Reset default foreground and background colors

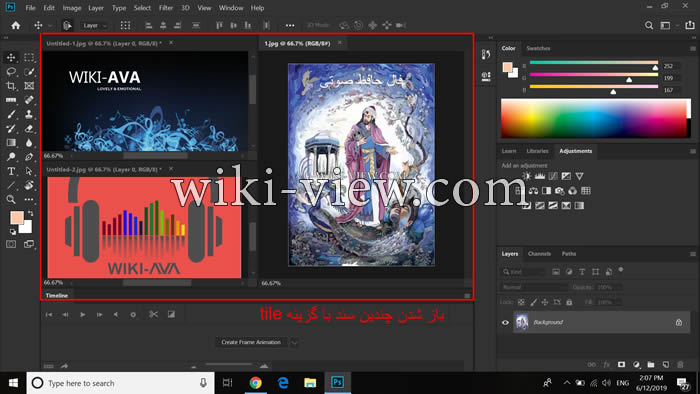[12, 232]
